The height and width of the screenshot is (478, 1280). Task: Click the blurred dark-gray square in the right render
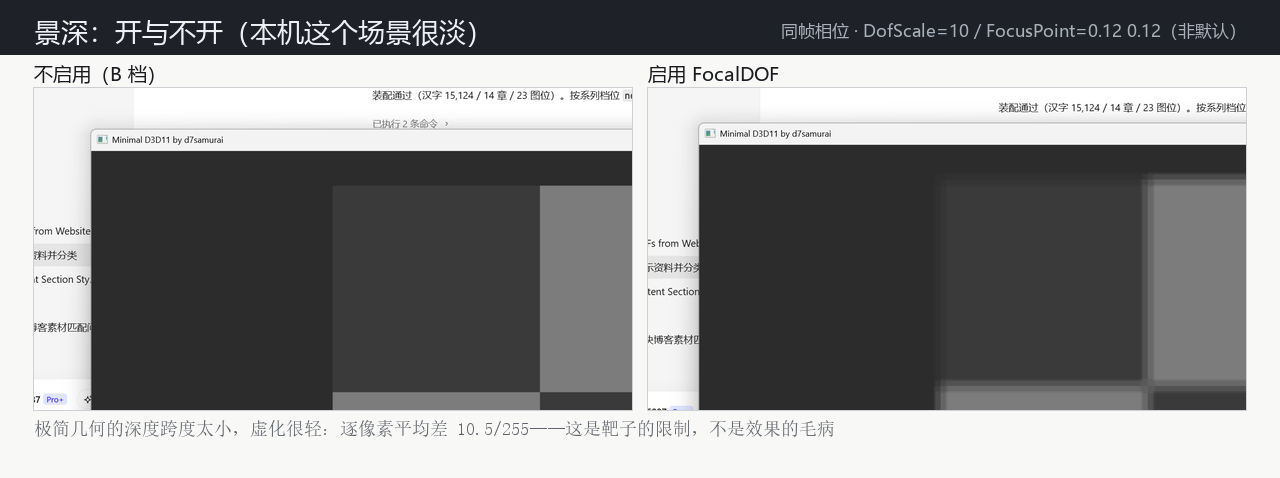click(1041, 279)
